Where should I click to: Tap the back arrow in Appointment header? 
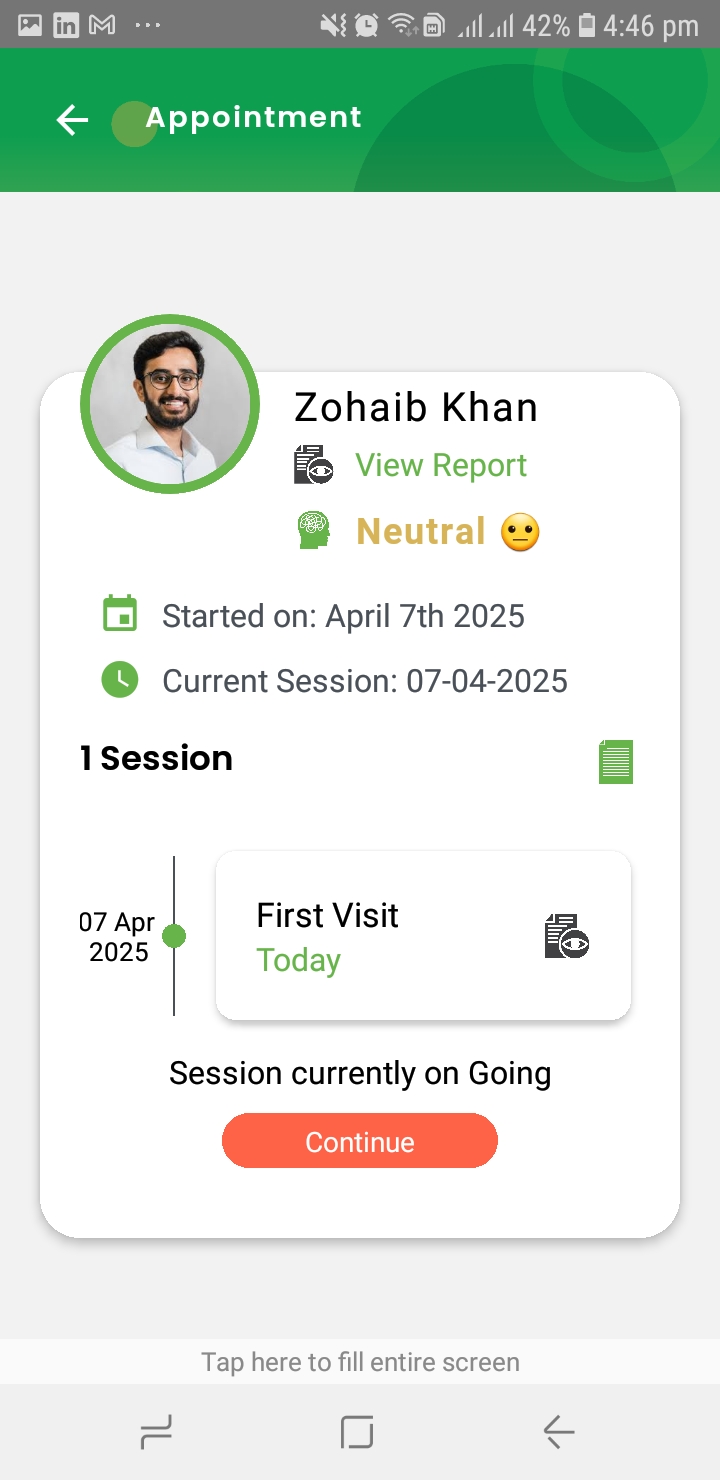pyautogui.click(x=72, y=120)
